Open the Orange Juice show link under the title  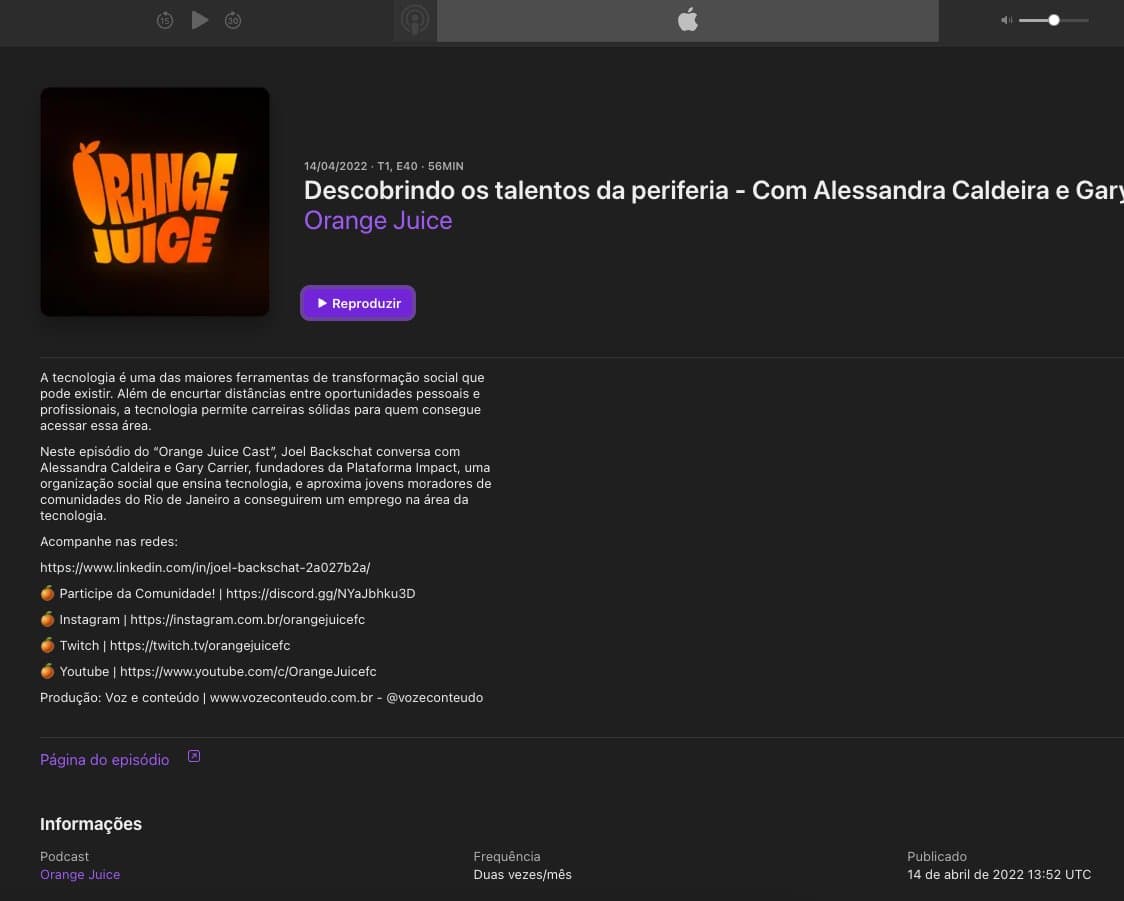pyautogui.click(x=378, y=220)
